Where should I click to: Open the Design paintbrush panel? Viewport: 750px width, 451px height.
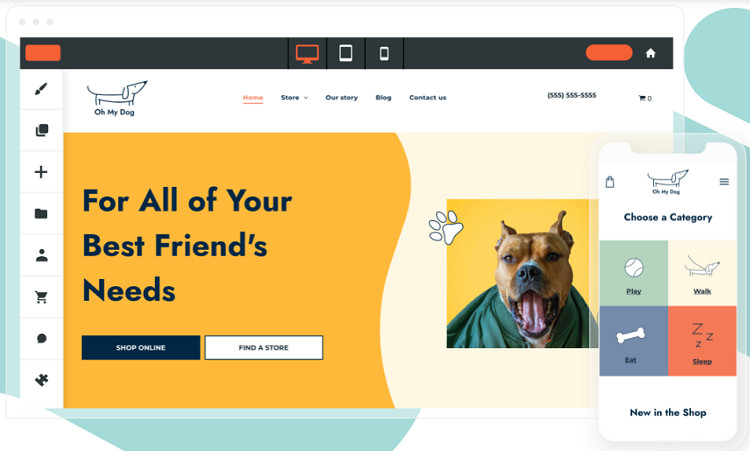tap(41, 89)
